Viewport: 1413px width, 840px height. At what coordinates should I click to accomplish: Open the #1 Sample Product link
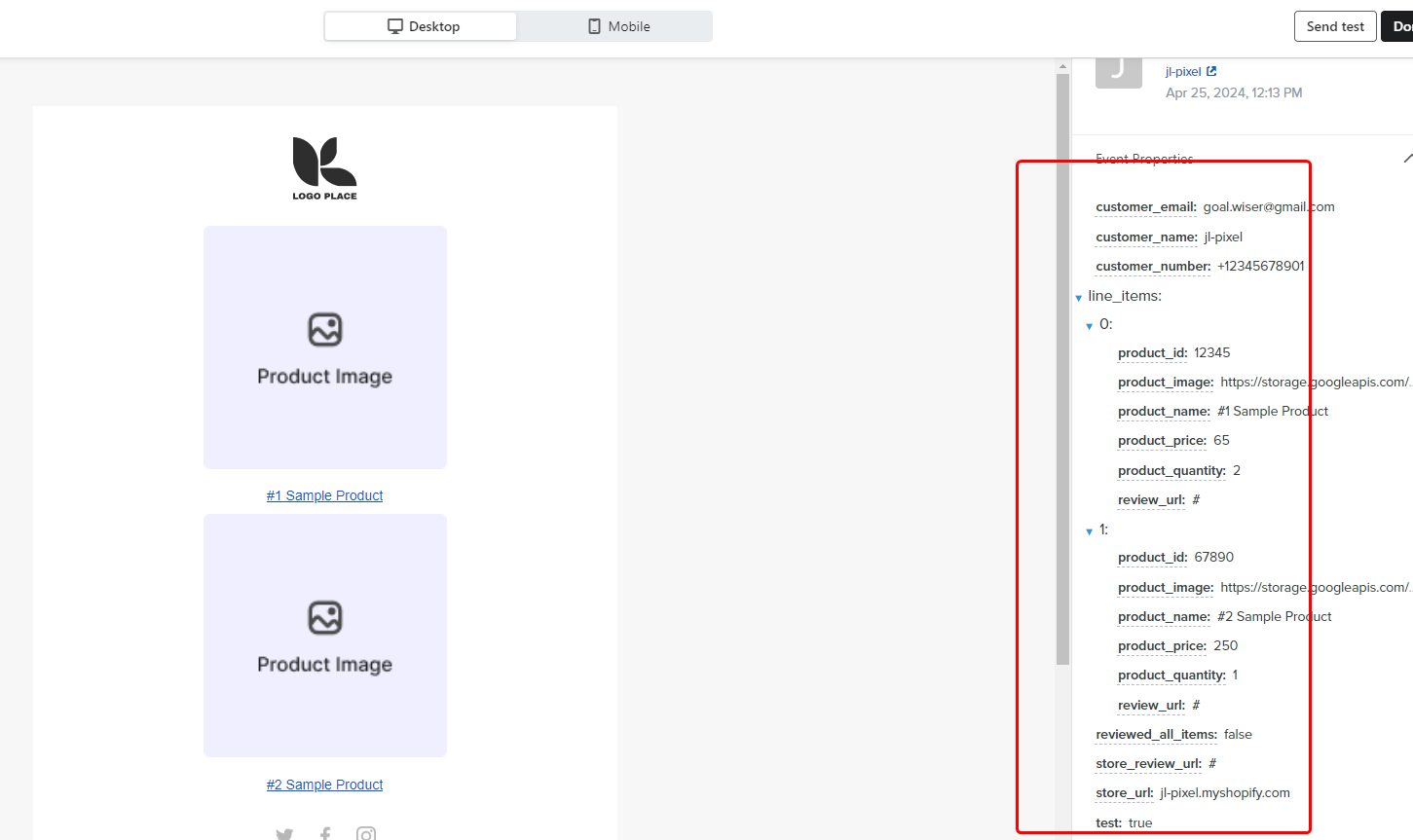point(324,495)
